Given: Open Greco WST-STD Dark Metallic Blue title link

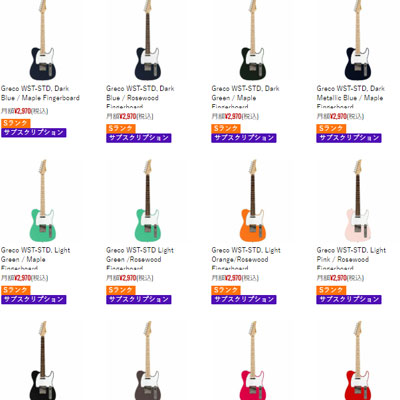Looking at the screenshot, I should [x=350, y=97].
